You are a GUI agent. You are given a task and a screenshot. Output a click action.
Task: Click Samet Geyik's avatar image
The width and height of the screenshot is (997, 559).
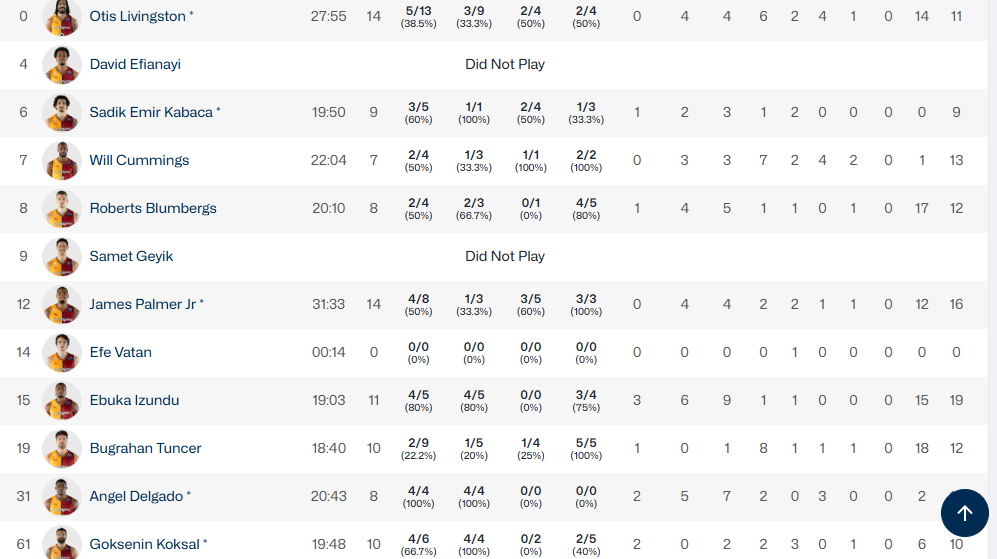click(x=62, y=256)
